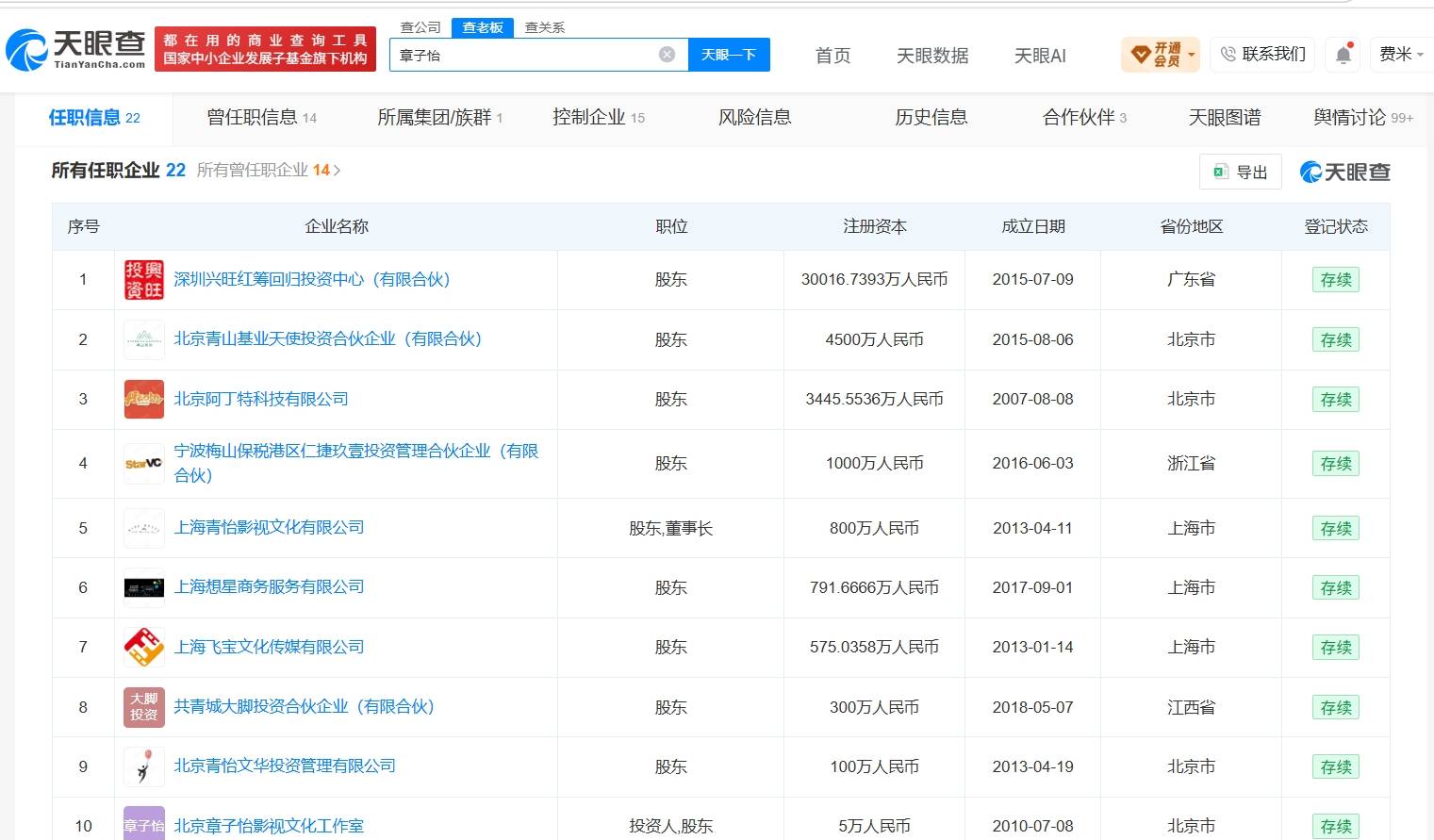Click the 存续 status tag in row 1
This screenshot has height=840, width=1434.
coord(1336,280)
